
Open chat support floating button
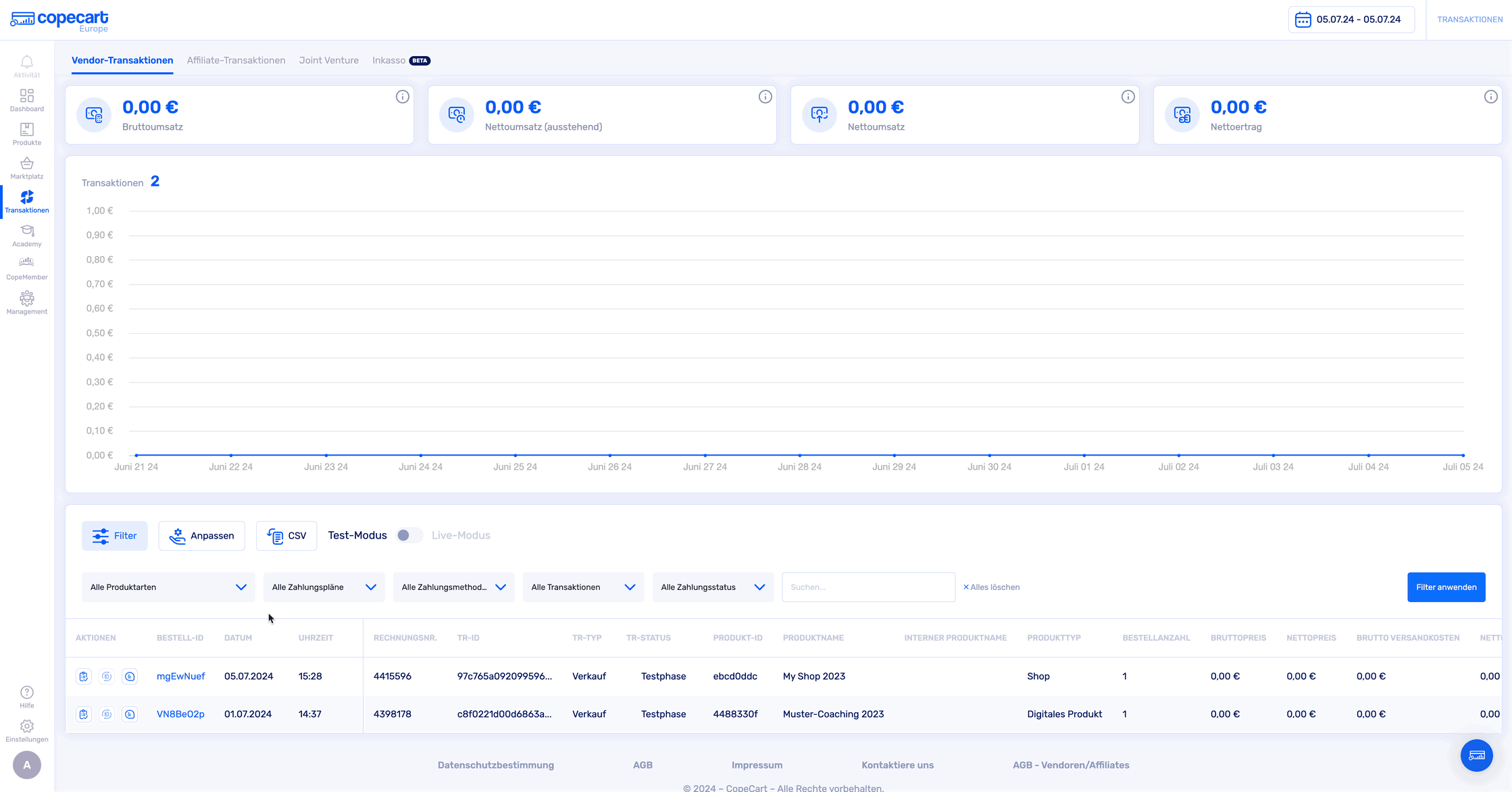coord(1476,755)
